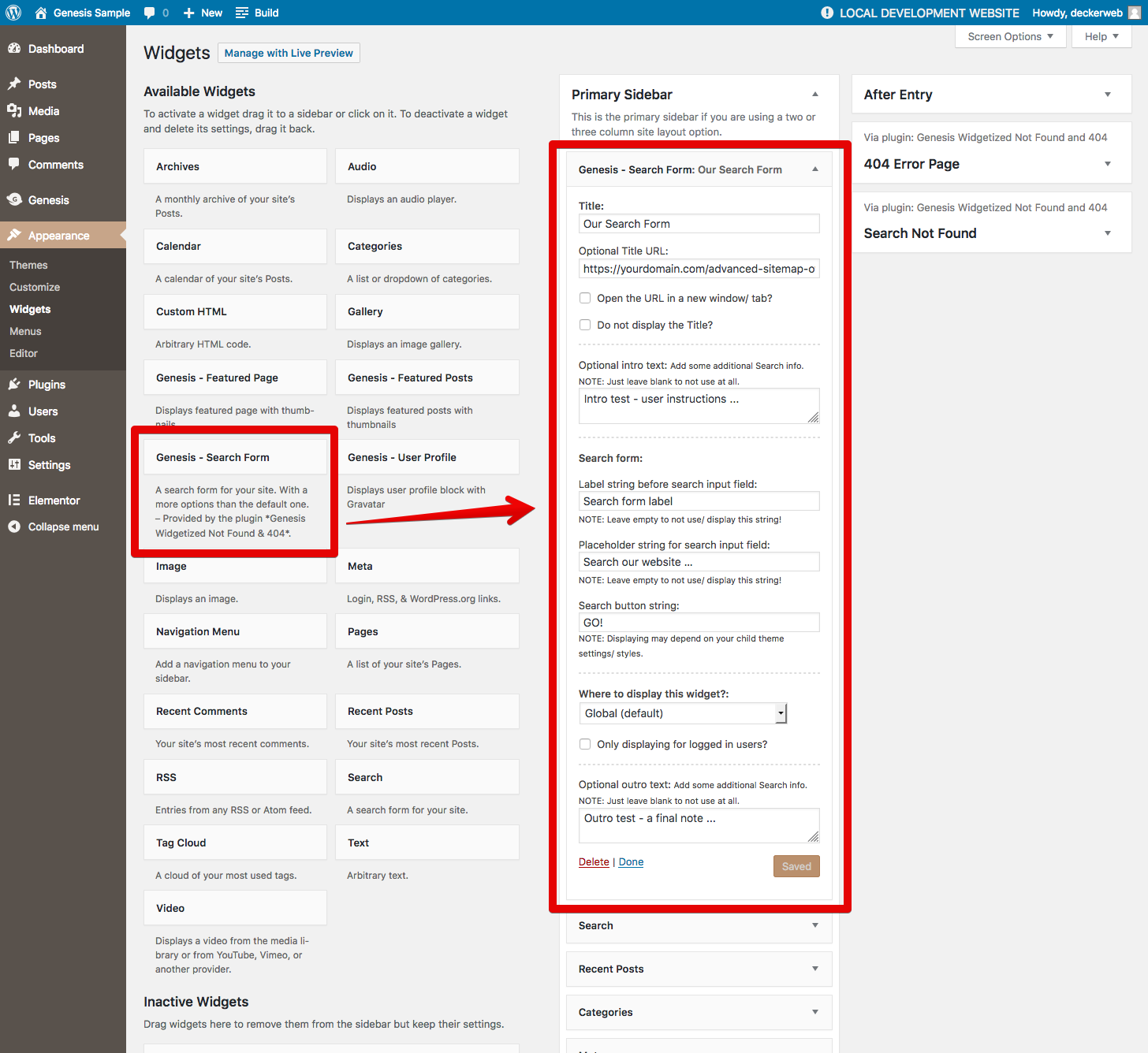The width and height of the screenshot is (1148, 1053).
Task: Click the Settings sliders icon
Action: pyautogui.click(x=14, y=464)
